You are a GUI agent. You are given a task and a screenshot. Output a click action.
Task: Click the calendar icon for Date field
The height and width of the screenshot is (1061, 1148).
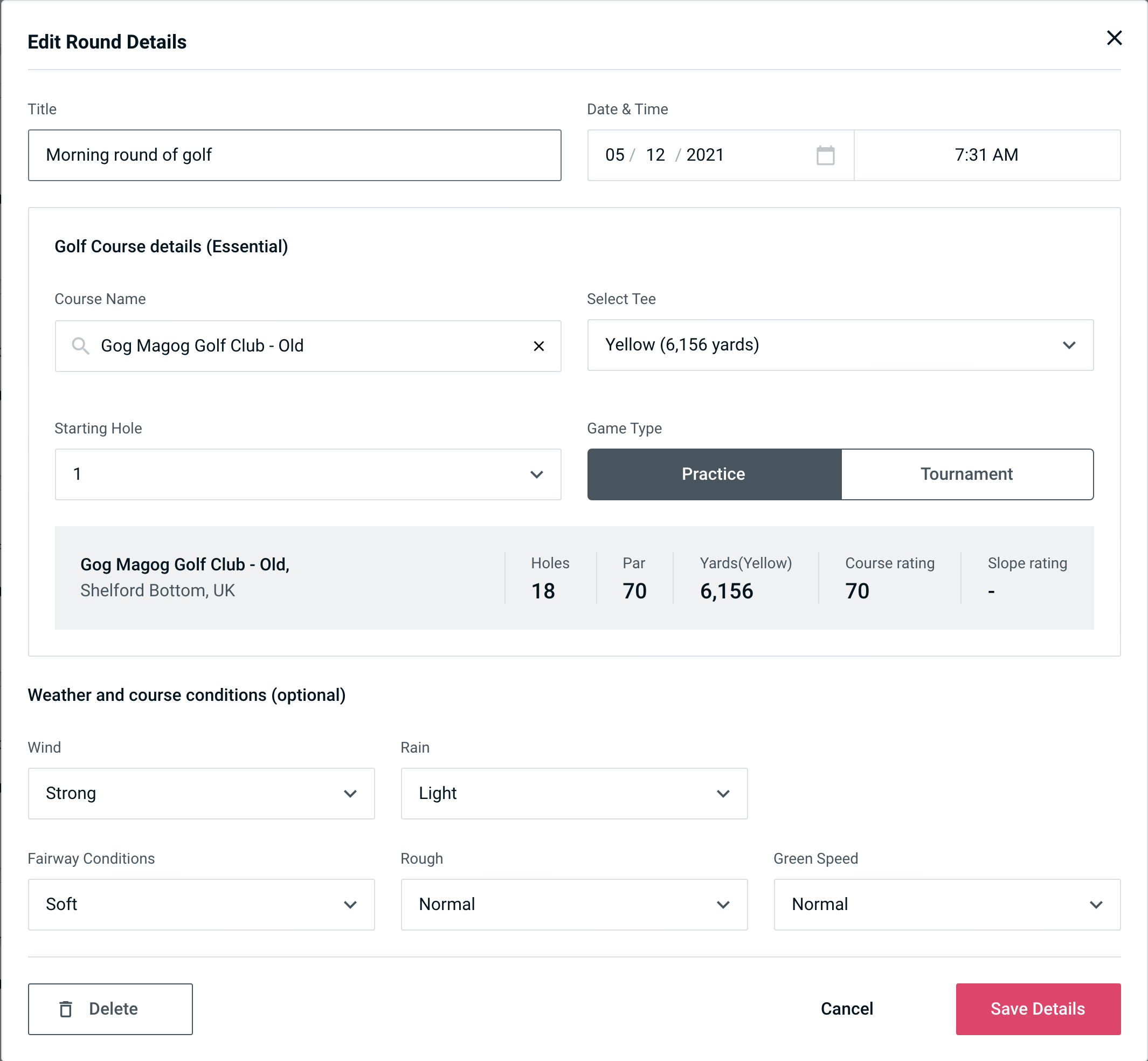(x=824, y=155)
